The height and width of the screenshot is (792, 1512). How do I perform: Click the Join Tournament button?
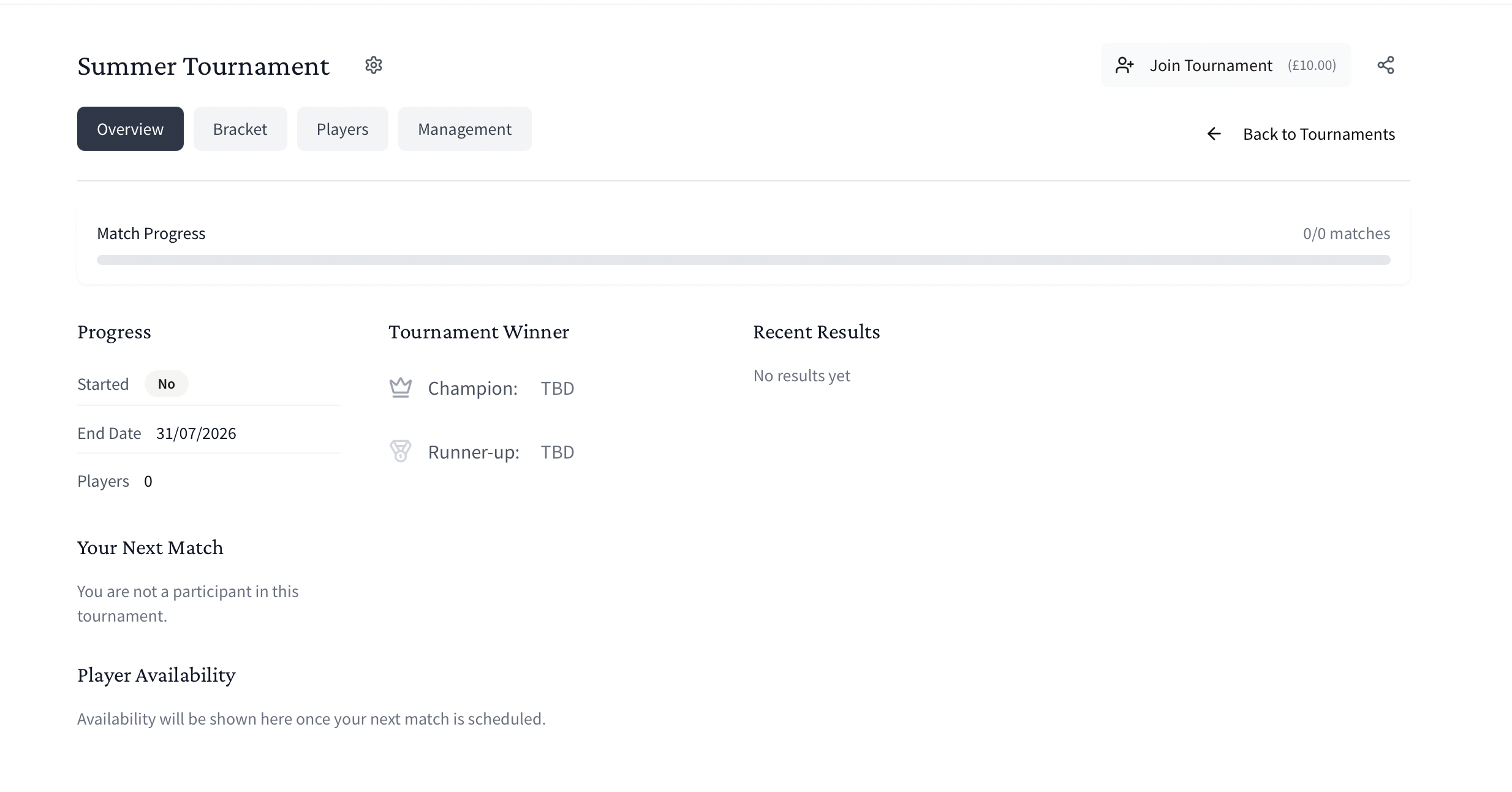click(x=1226, y=65)
